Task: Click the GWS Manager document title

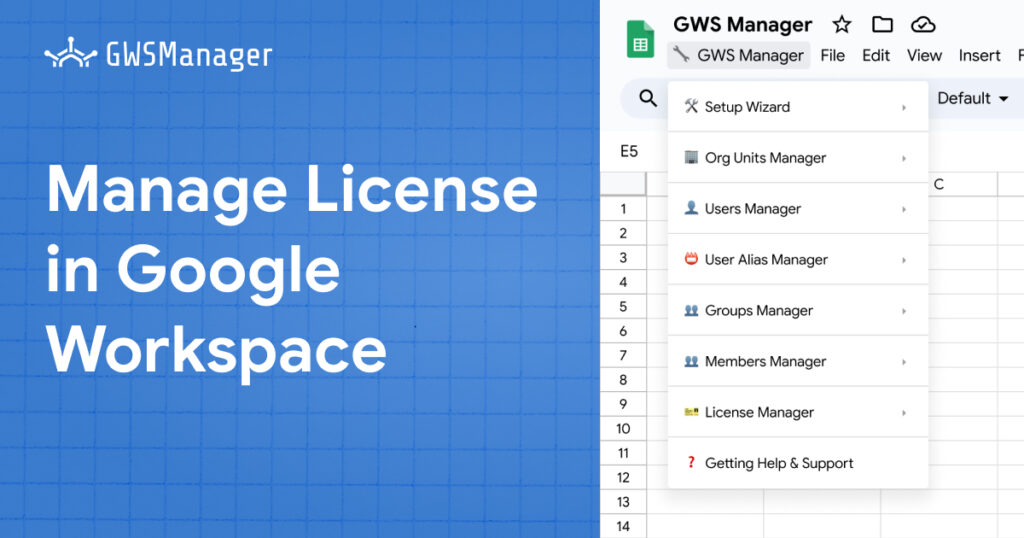Action: [742, 25]
